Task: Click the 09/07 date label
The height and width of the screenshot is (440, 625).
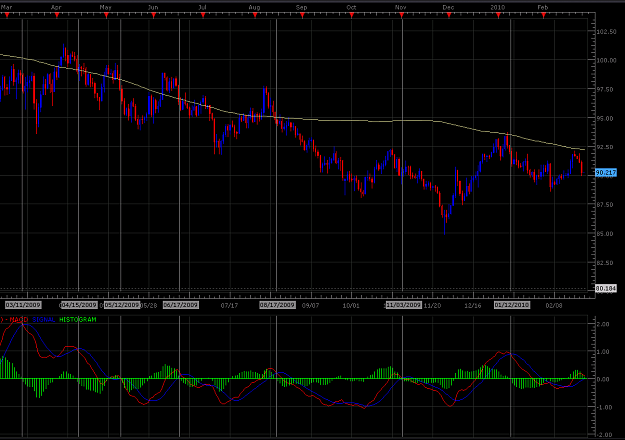Action: [311, 305]
